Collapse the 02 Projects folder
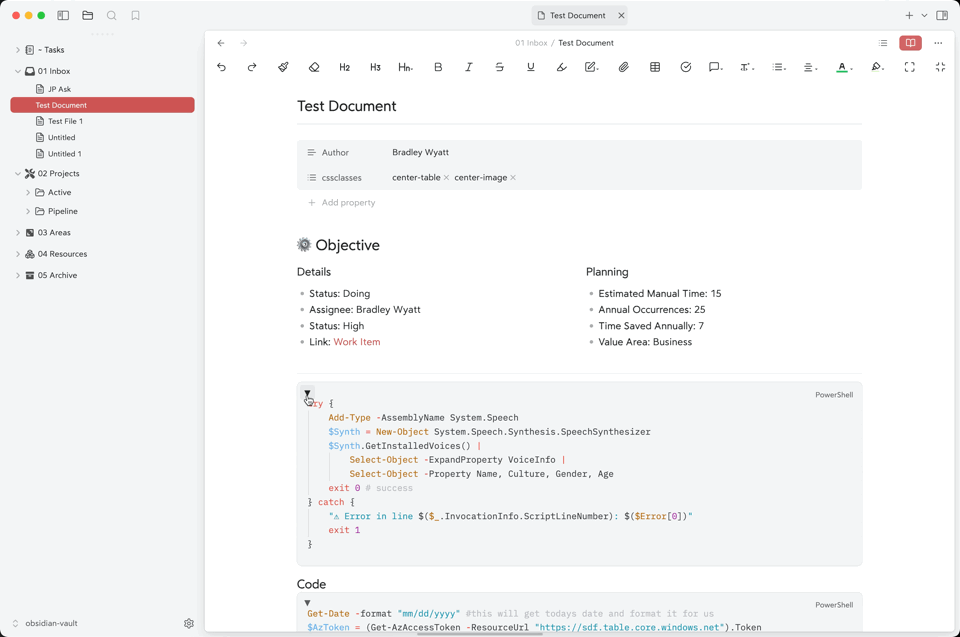This screenshot has height=637, width=960. [18, 173]
